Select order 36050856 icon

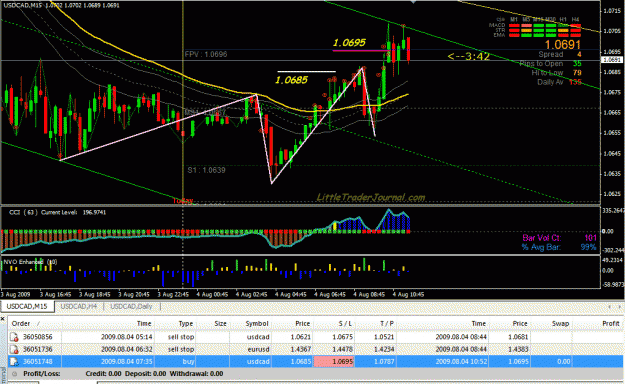tap(14, 337)
